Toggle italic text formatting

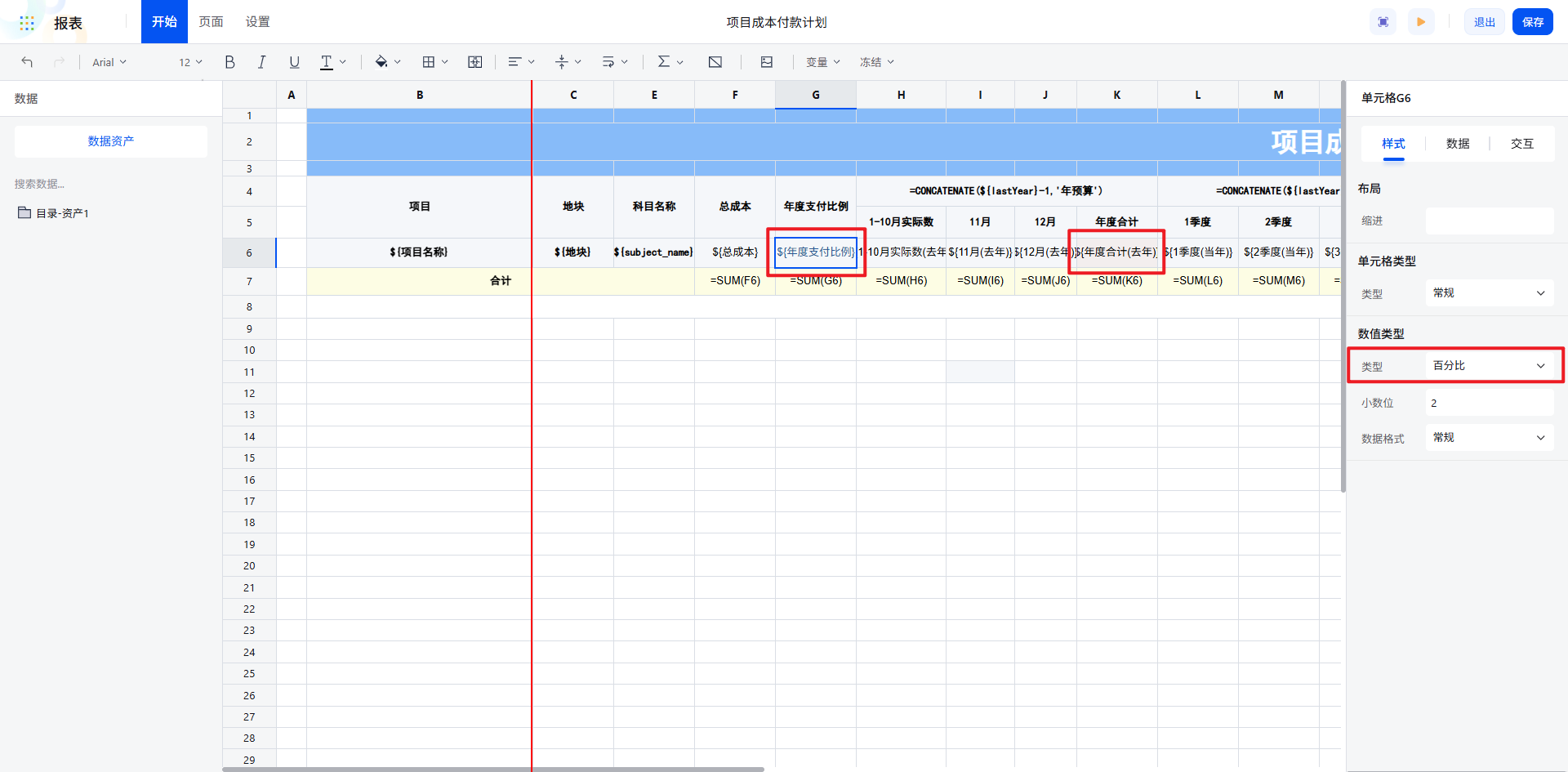pyautogui.click(x=261, y=62)
